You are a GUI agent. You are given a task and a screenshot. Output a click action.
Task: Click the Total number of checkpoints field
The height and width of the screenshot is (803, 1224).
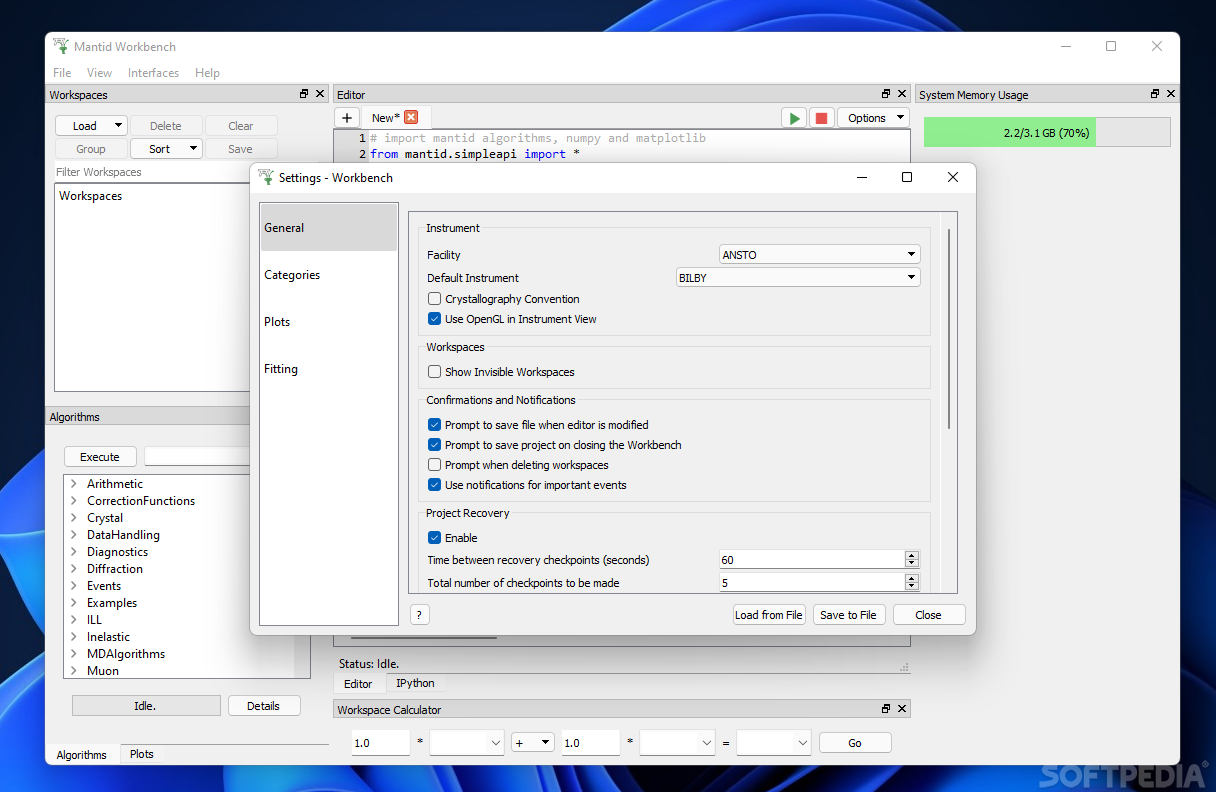coord(811,583)
